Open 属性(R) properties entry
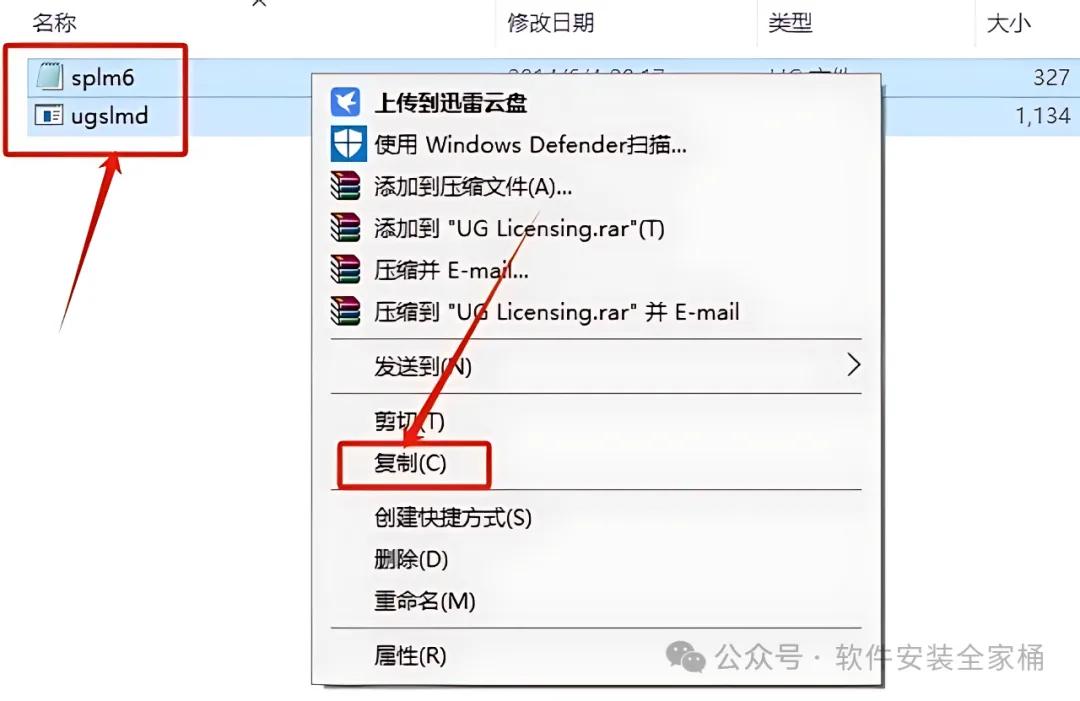The height and width of the screenshot is (701, 1080). (x=410, y=656)
